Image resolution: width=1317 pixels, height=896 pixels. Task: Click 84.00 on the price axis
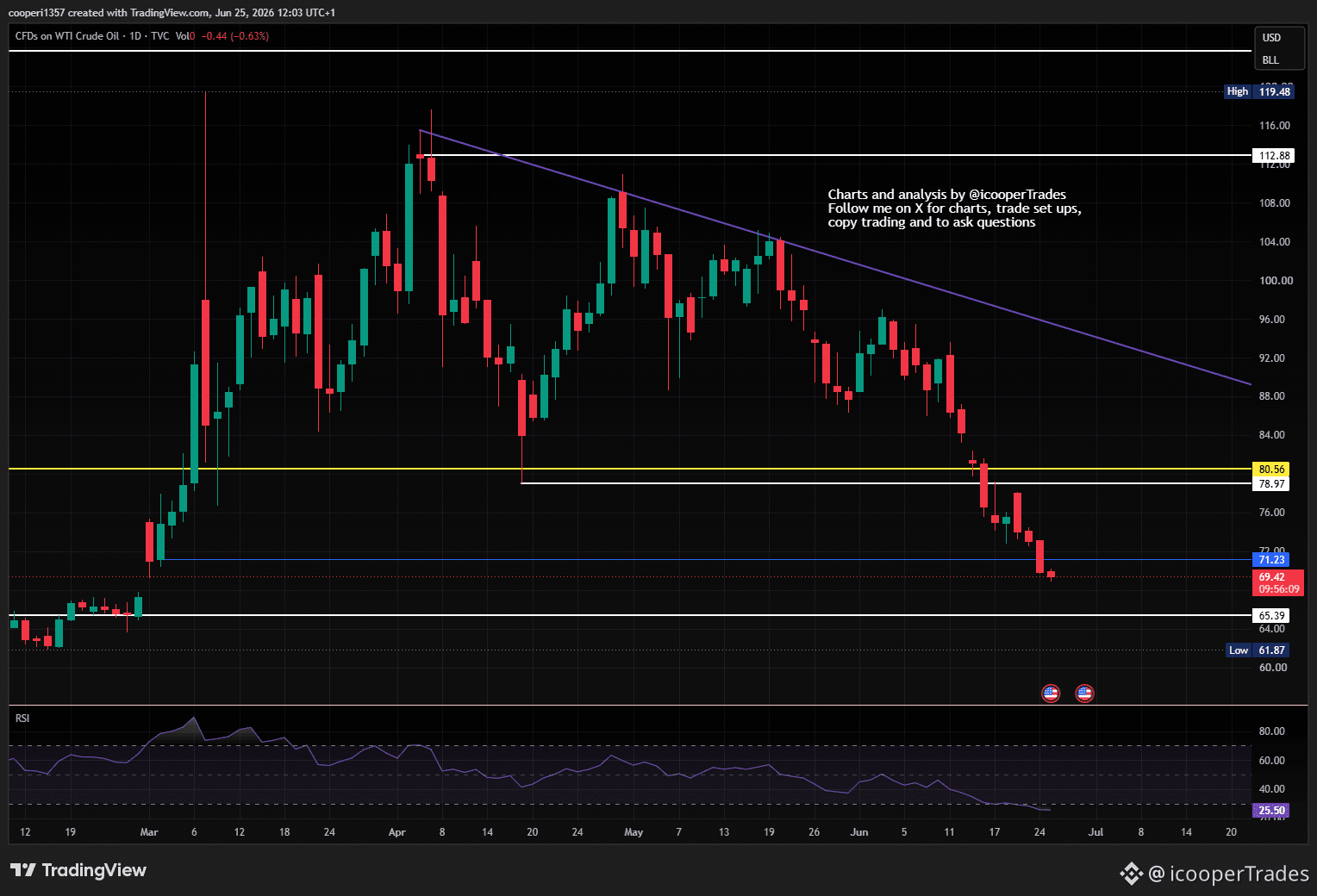tap(1272, 435)
